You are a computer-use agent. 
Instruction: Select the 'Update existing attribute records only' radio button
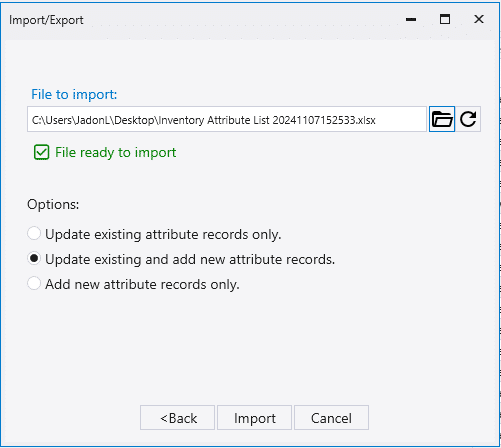(34, 233)
